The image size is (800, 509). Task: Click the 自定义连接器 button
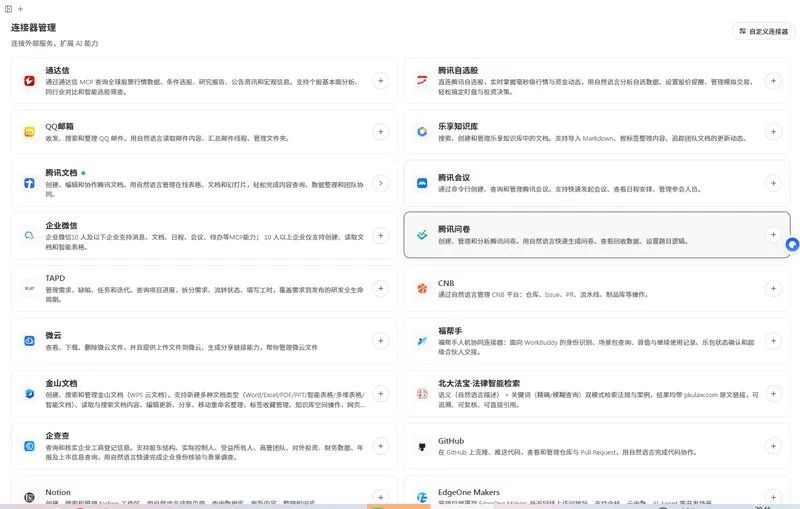coord(763,31)
